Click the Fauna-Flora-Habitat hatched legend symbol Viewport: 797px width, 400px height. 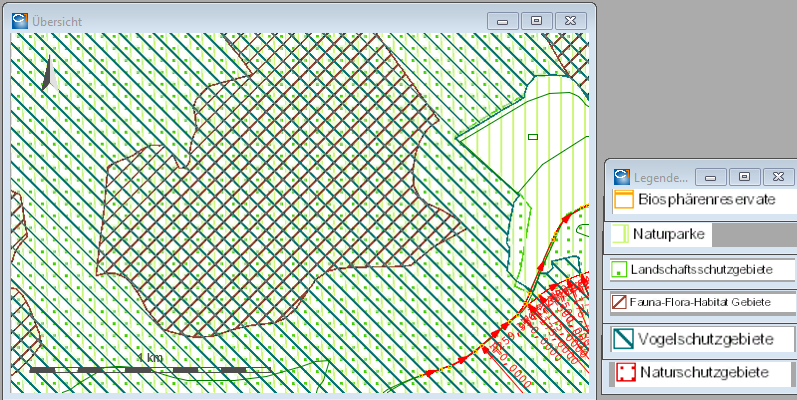pyautogui.click(x=619, y=302)
